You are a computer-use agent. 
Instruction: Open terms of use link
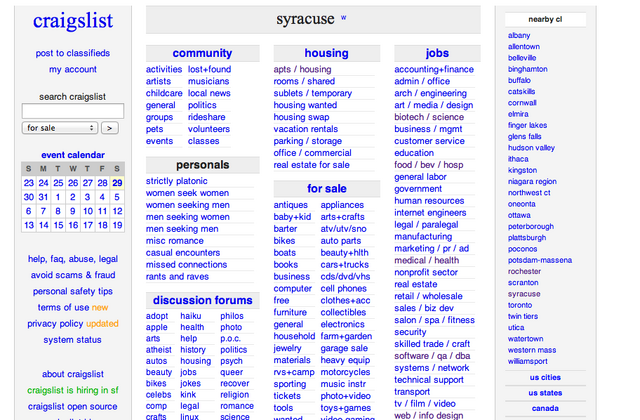(63, 307)
